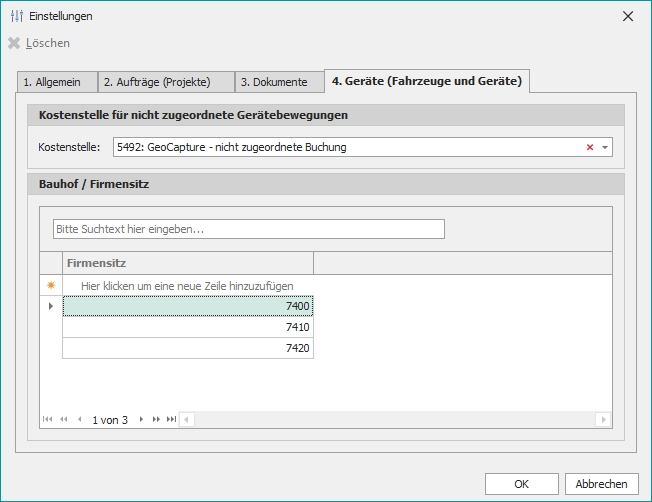Go to last record in navigator
The height and width of the screenshot is (502, 652).
click(x=171, y=419)
